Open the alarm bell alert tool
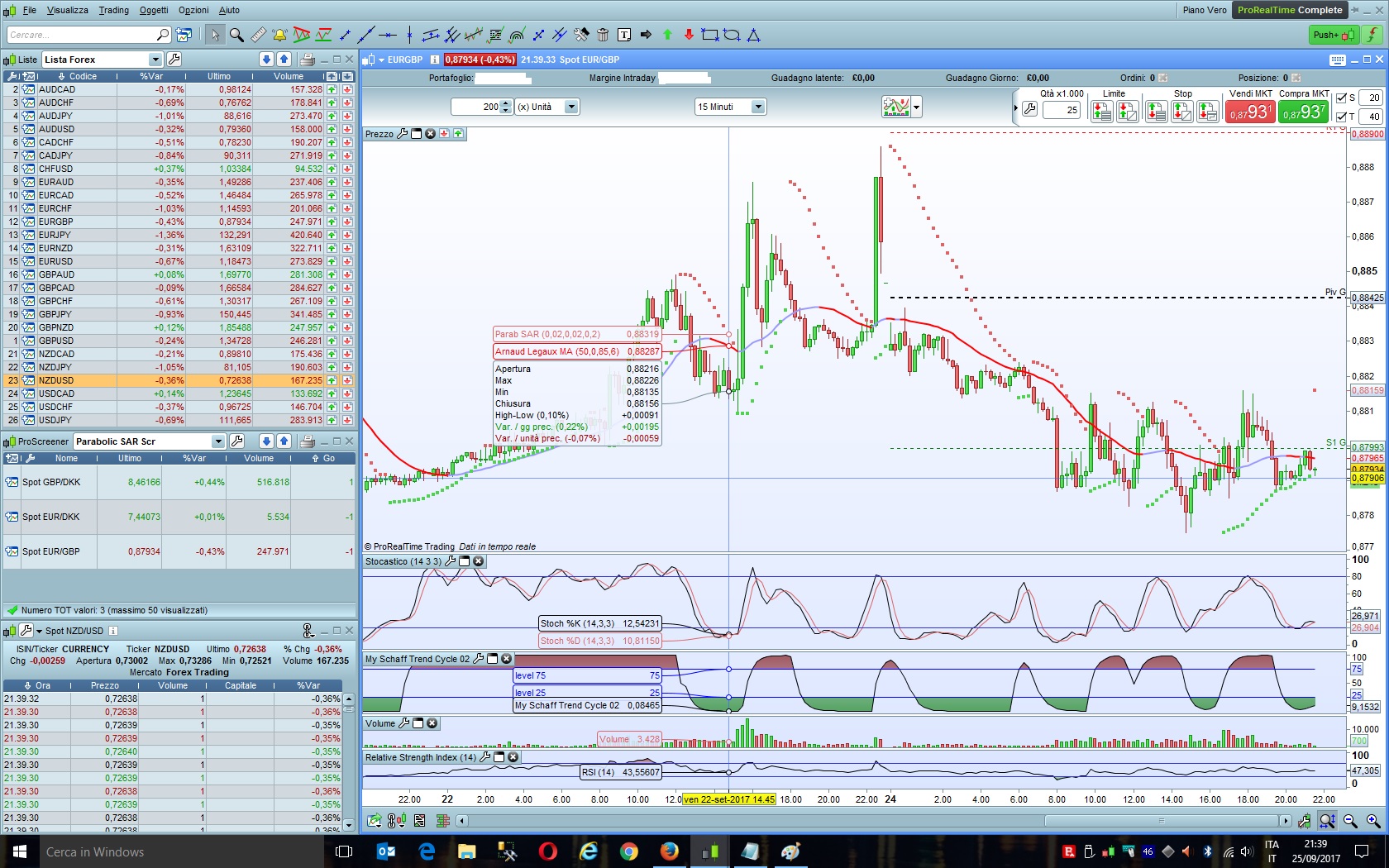The width and height of the screenshot is (1389, 868). pos(279,35)
